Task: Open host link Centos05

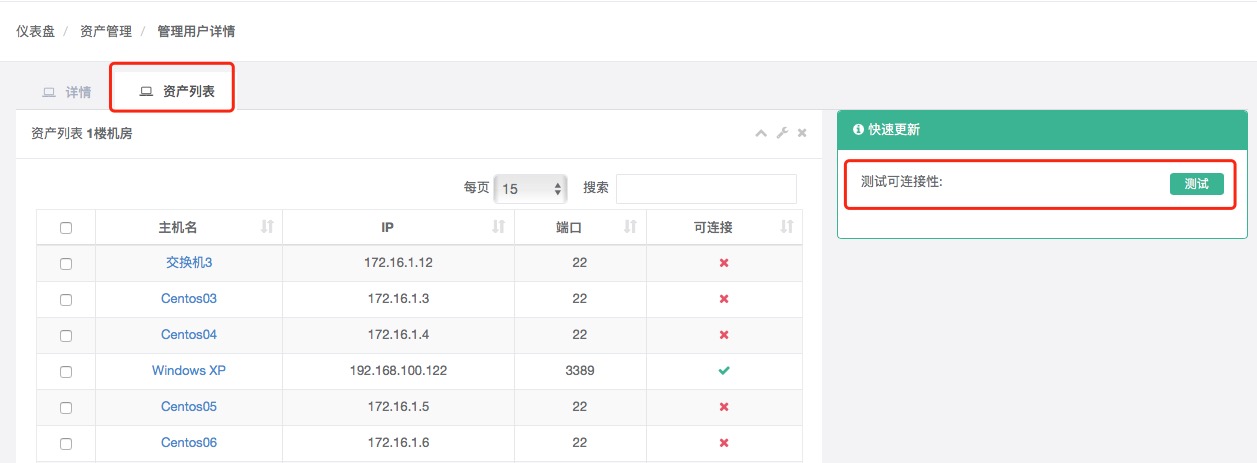Action: click(189, 407)
